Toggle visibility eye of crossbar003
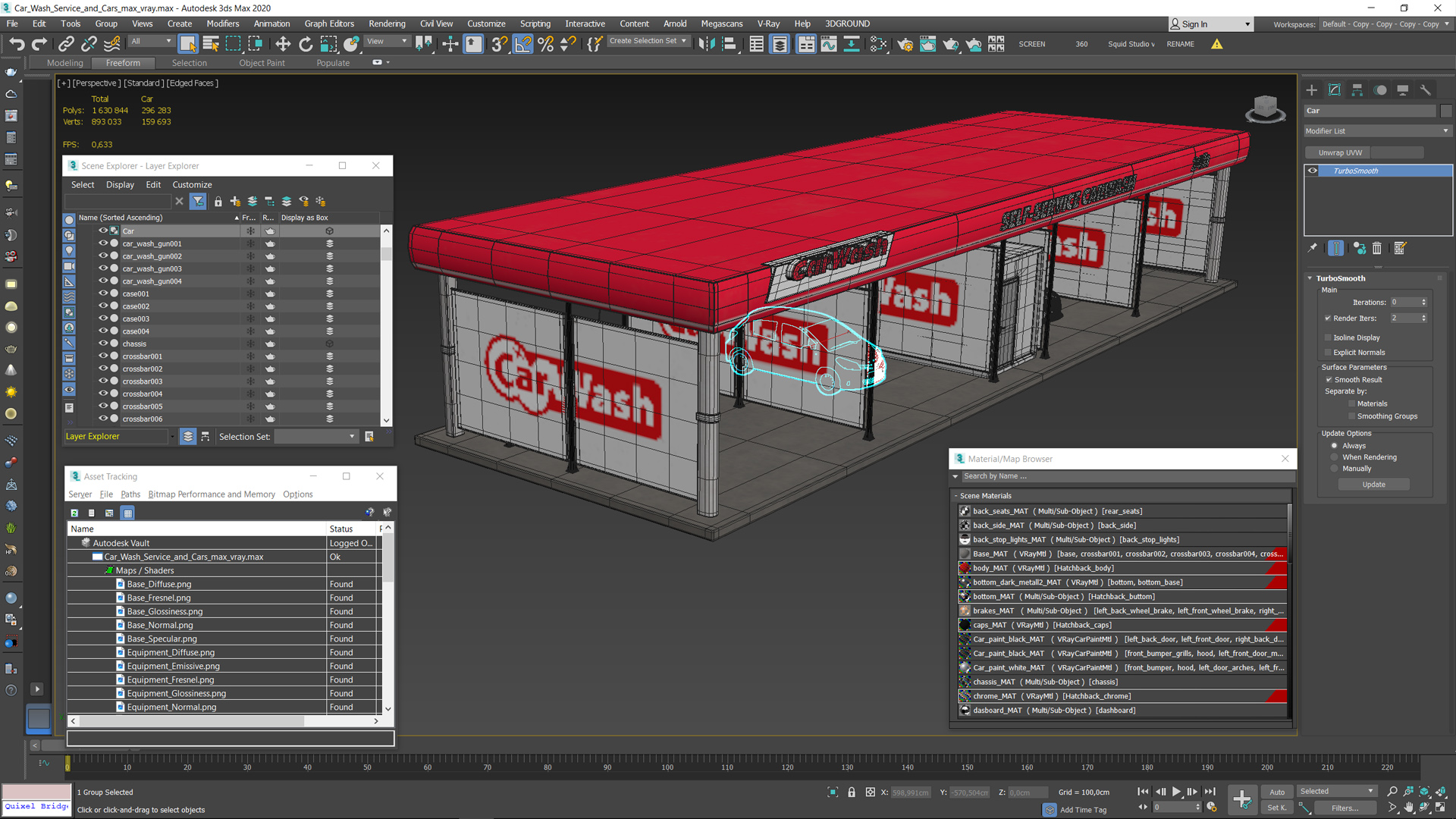 click(x=103, y=381)
